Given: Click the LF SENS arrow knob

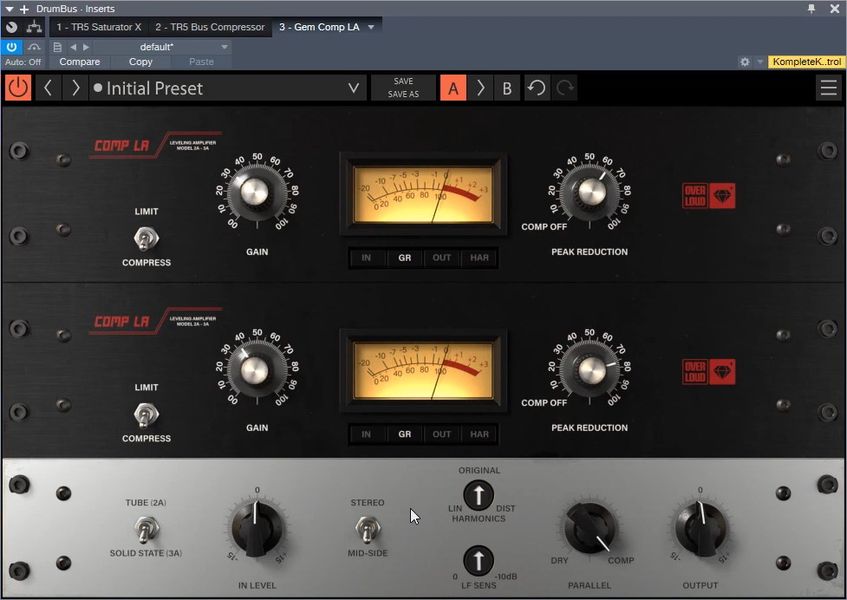Looking at the screenshot, I should 478,560.
